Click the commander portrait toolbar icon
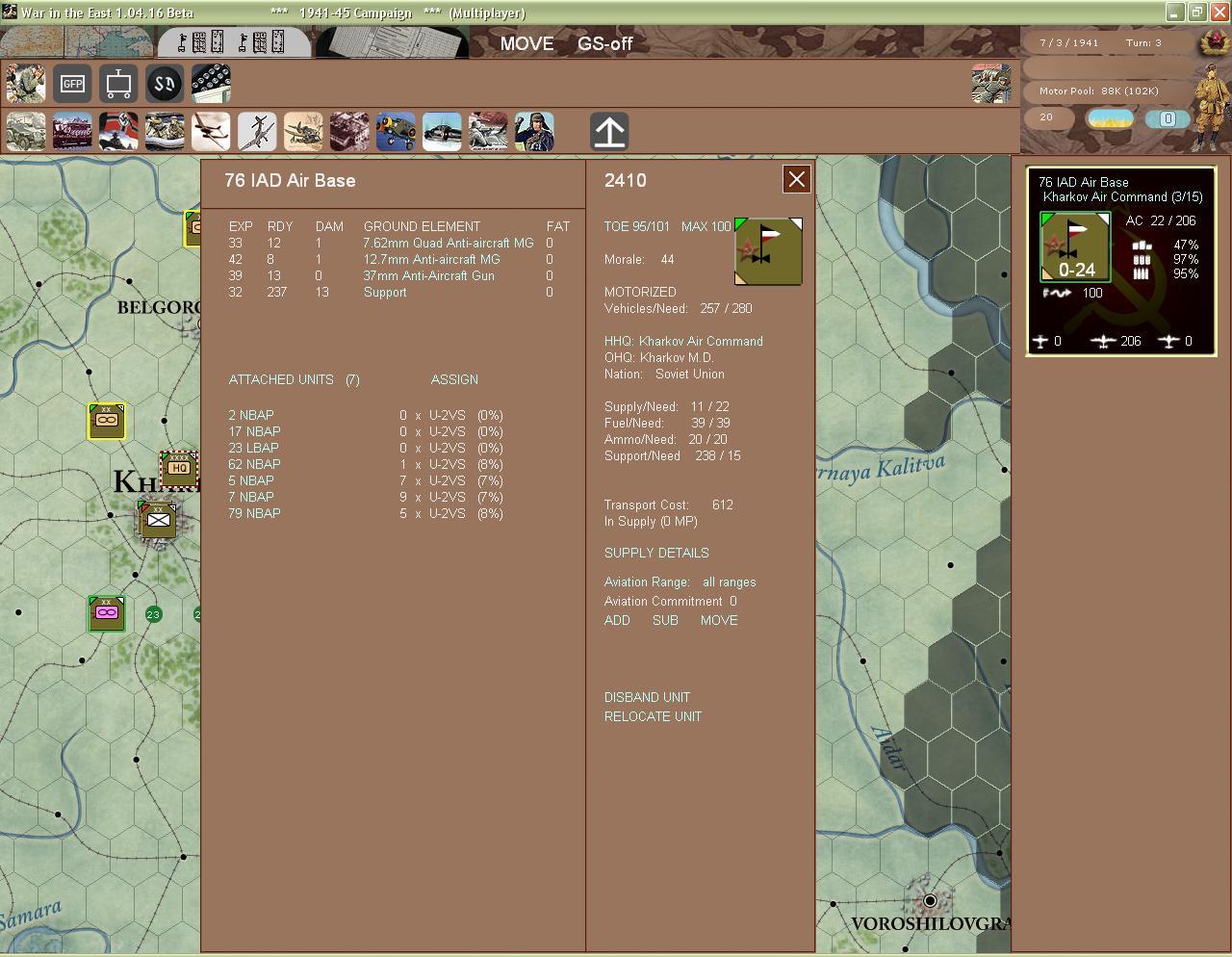 (534, 132)
